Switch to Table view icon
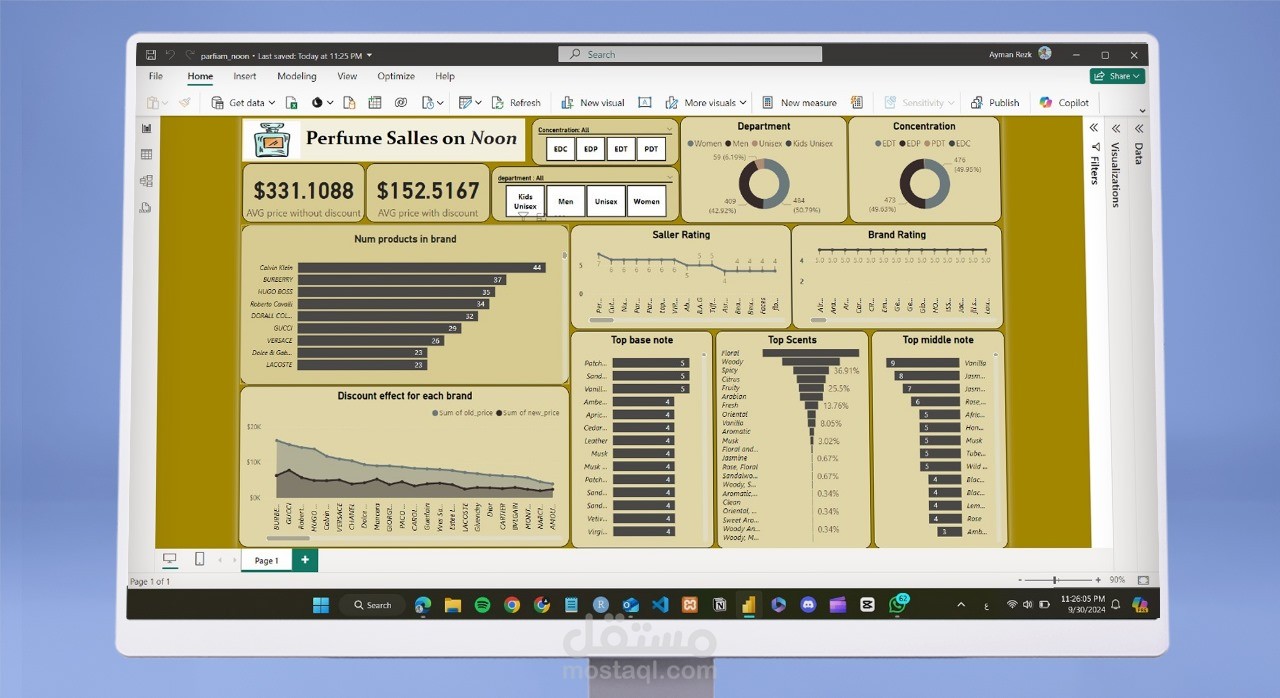Viewport: 1280px width, 698px height. tap(147, 154)
